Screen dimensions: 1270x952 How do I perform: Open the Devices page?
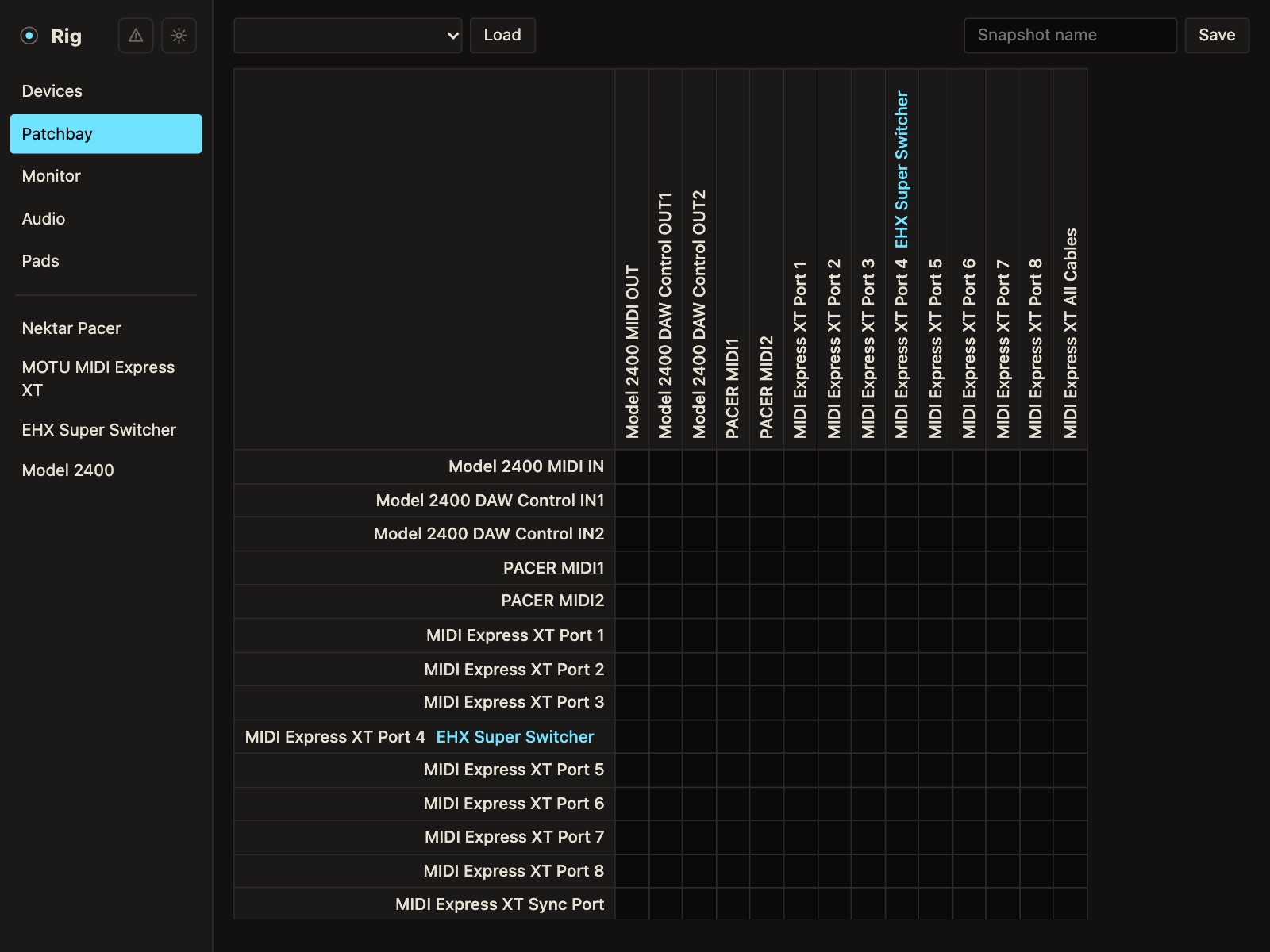[x=106, y=91]
